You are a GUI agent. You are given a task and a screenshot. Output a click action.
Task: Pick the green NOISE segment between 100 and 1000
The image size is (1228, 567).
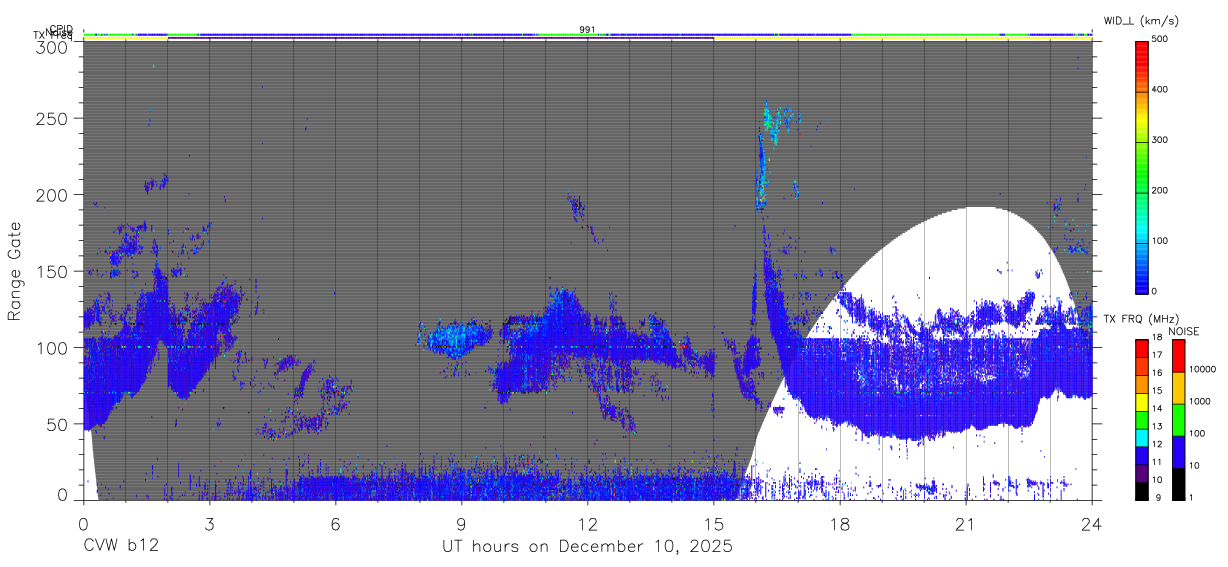[x=1177, y=419]
